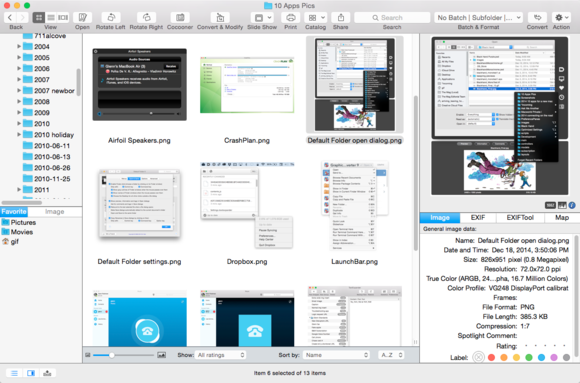The image size is (580, 383).
Task: Select Airfoil Speakers.png thumbnail
Action: pyautogui.click(x=139, y=85)
